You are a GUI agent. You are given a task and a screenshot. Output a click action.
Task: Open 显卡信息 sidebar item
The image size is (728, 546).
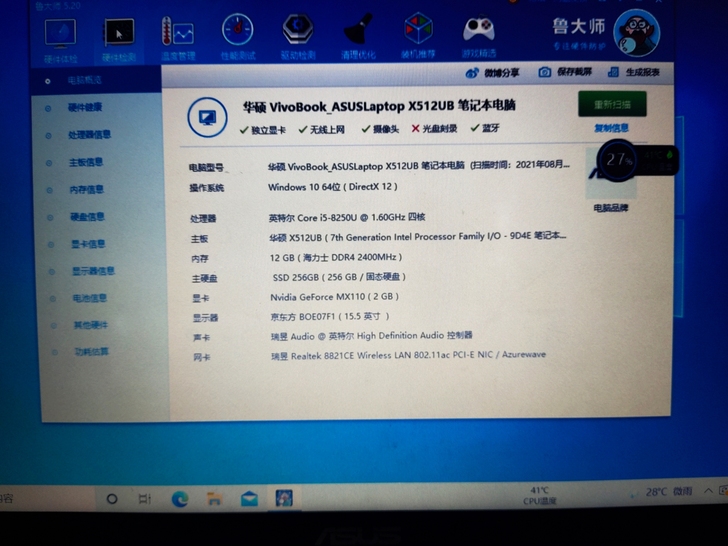pyautogui.click(x=88, y=244)
